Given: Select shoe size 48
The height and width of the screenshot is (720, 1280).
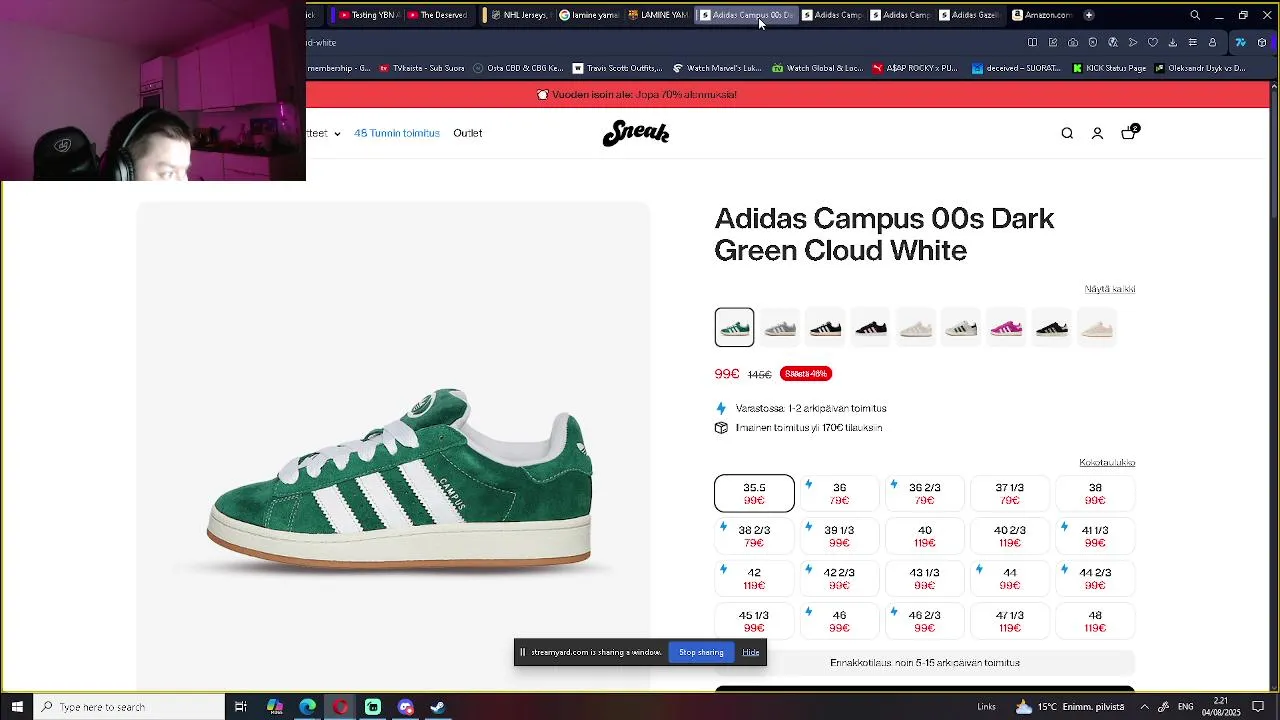Looking at the screenshot, I should click(x=1095, y=621).
